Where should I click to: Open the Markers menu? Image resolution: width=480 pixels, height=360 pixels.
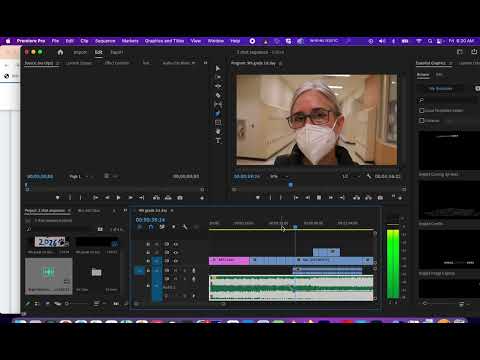click(x=130, y=41)
